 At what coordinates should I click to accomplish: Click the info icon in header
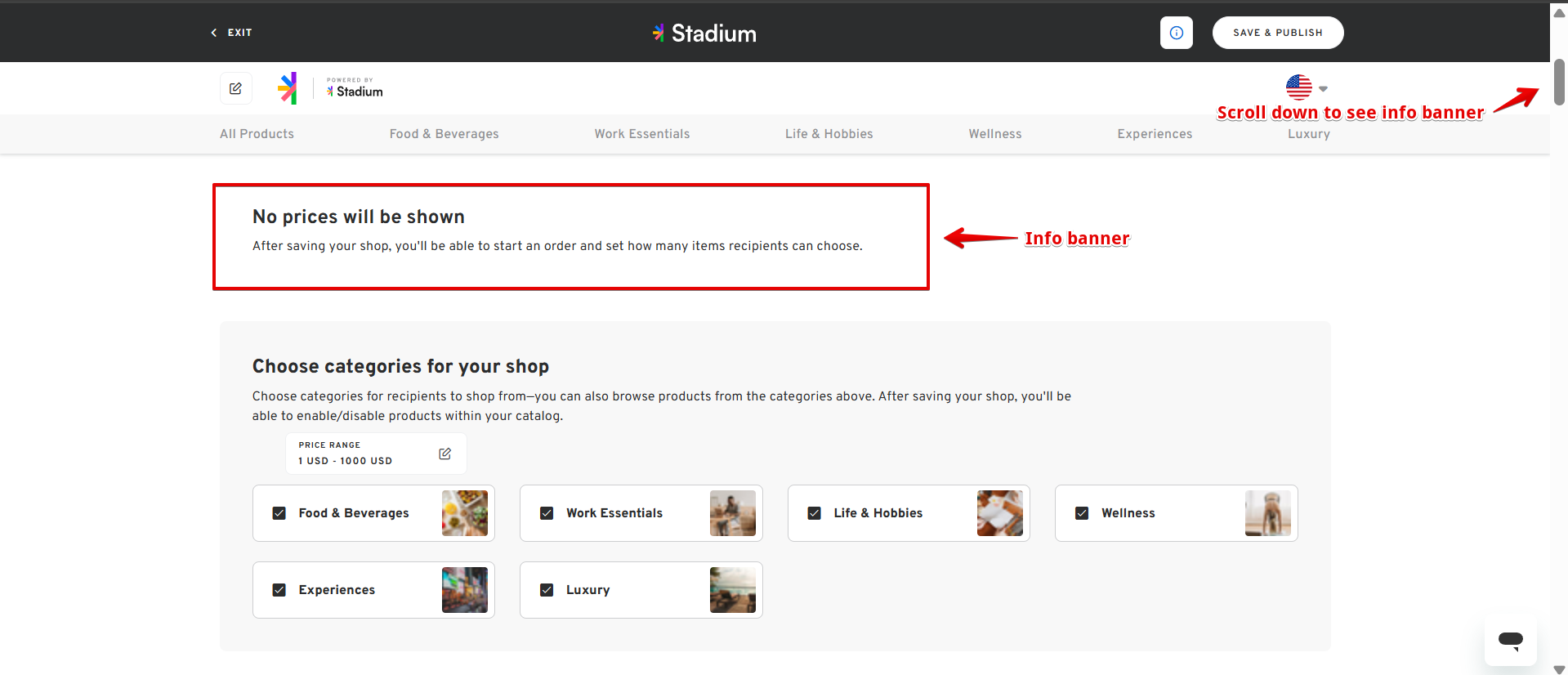pos(1176,33)
